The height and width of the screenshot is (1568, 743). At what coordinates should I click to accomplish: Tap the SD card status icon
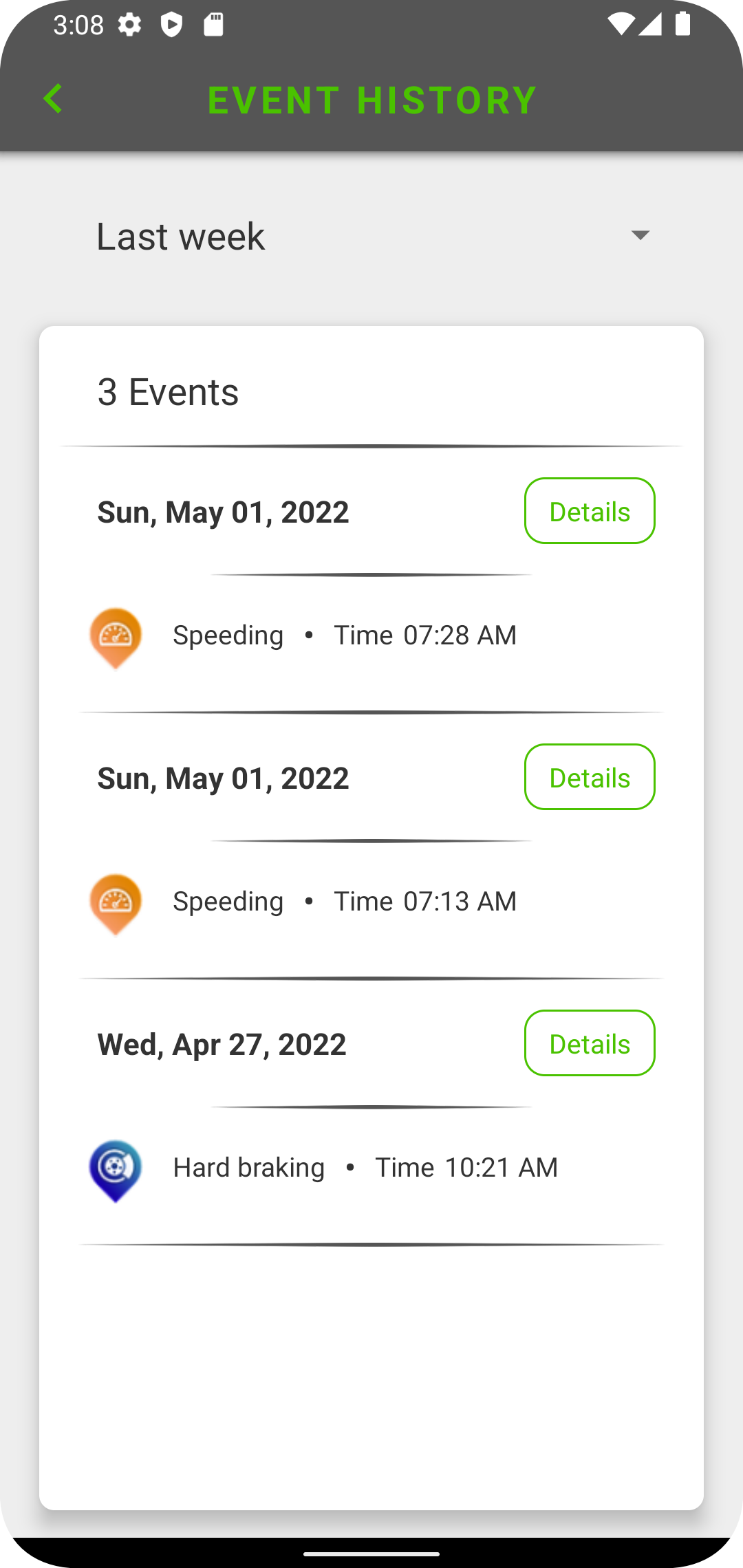pos(214,25)
